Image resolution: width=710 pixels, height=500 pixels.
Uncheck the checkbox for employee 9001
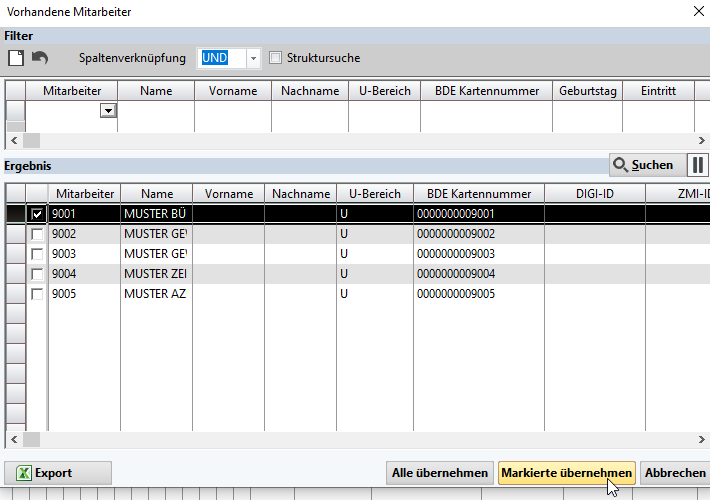[37, 214]
